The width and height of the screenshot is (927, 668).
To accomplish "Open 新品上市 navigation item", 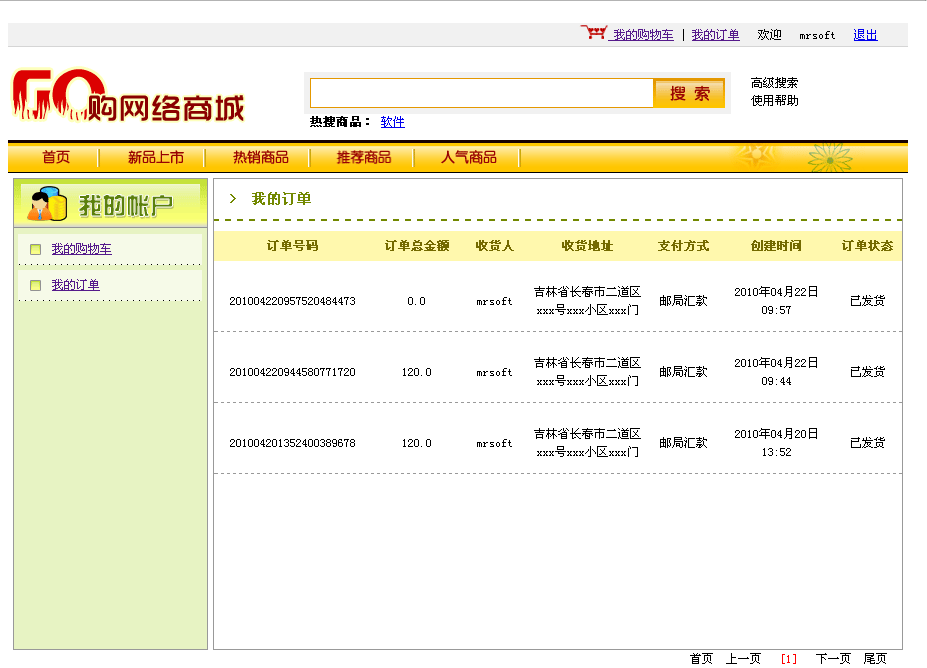I will coord(156,157).
